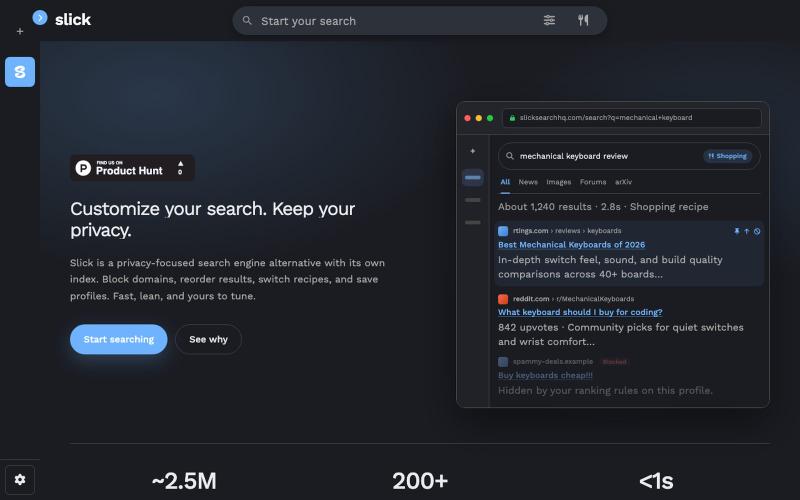Click the Product Hunt P logo
This screenshot has width=800, height=500.
[83, 168]
